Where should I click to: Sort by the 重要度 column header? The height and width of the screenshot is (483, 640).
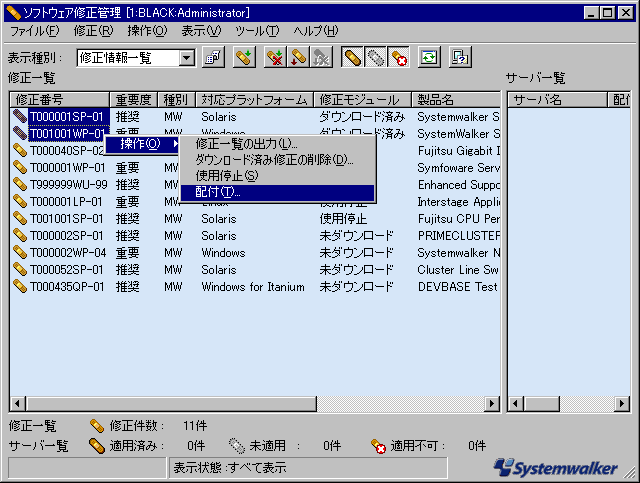coord(133,99)
